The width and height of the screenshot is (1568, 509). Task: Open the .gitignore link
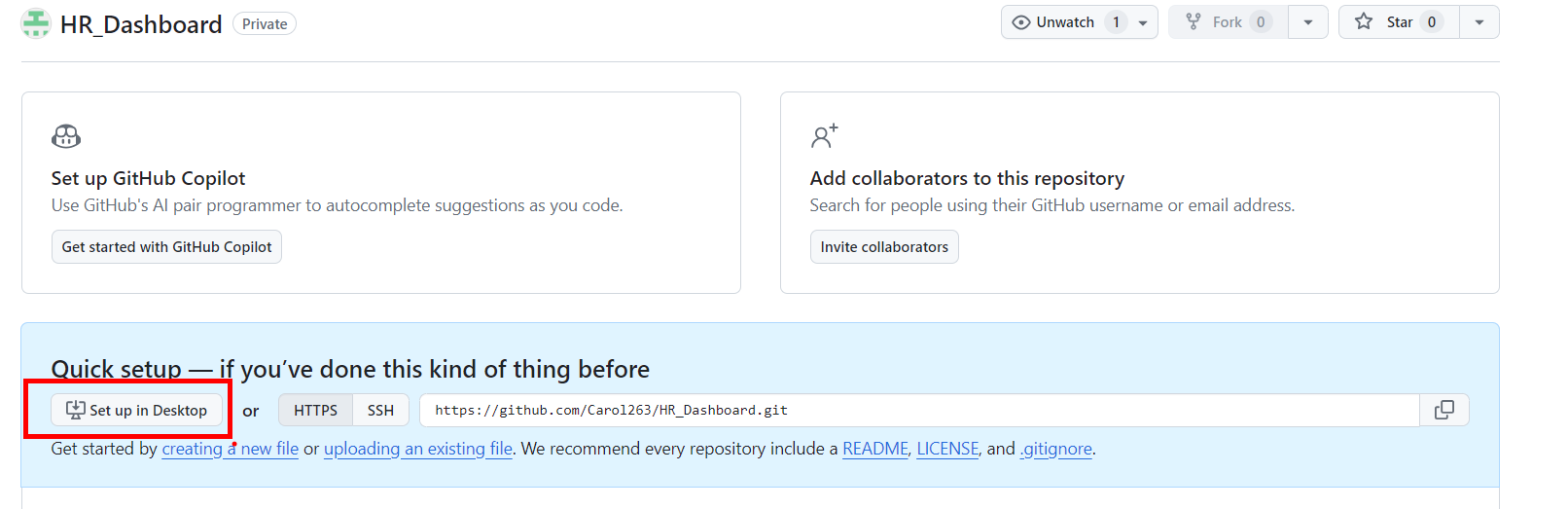tap(1055, 449)
